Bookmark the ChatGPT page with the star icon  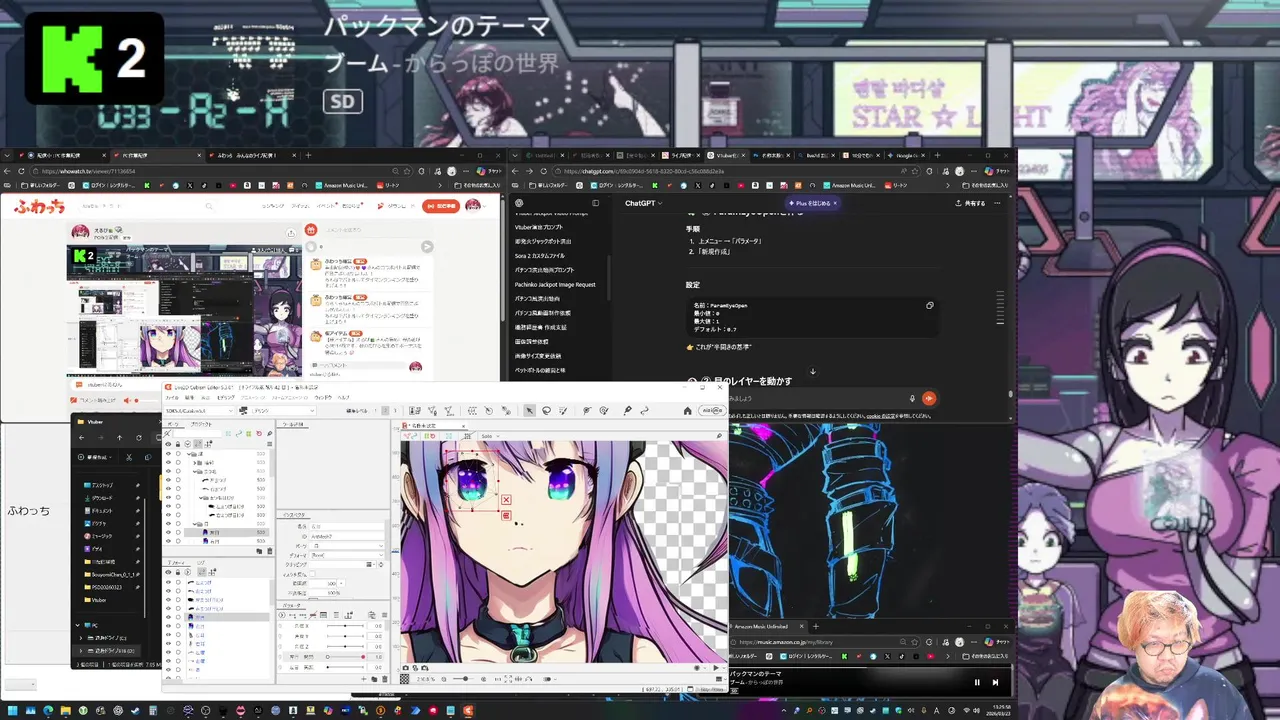(914, 171)
